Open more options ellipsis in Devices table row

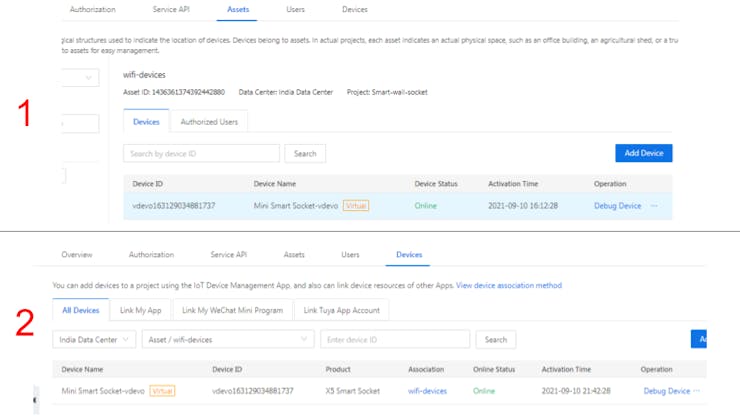pos(697,391)
